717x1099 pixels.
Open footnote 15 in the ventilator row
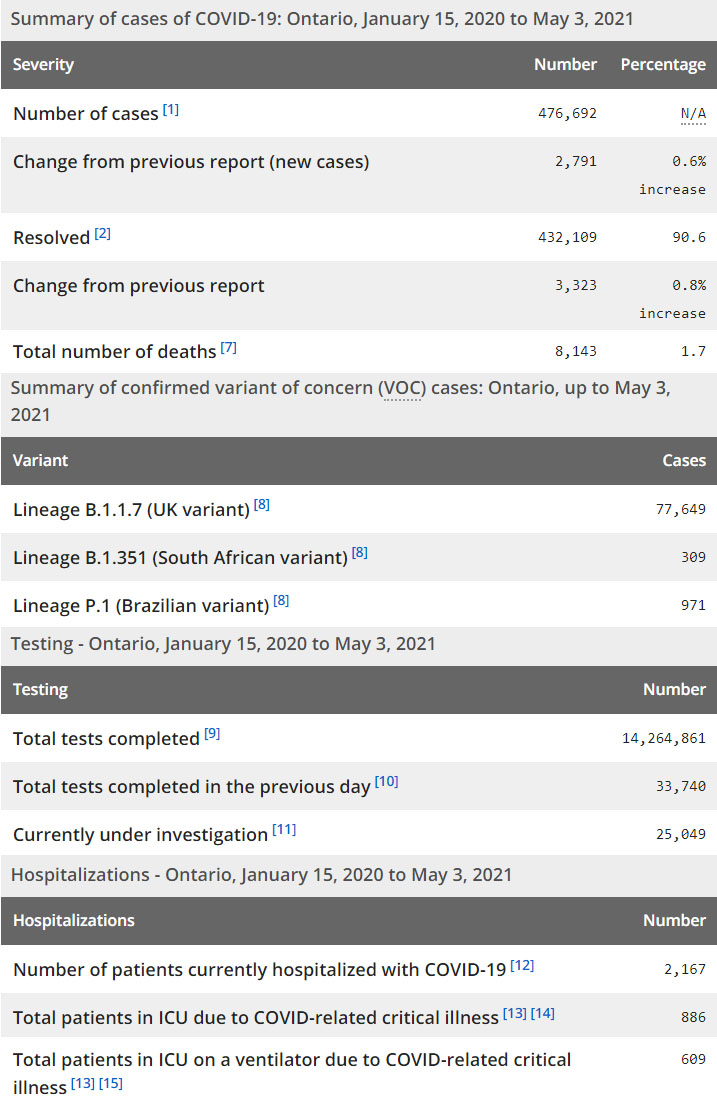pos(111,1083)
